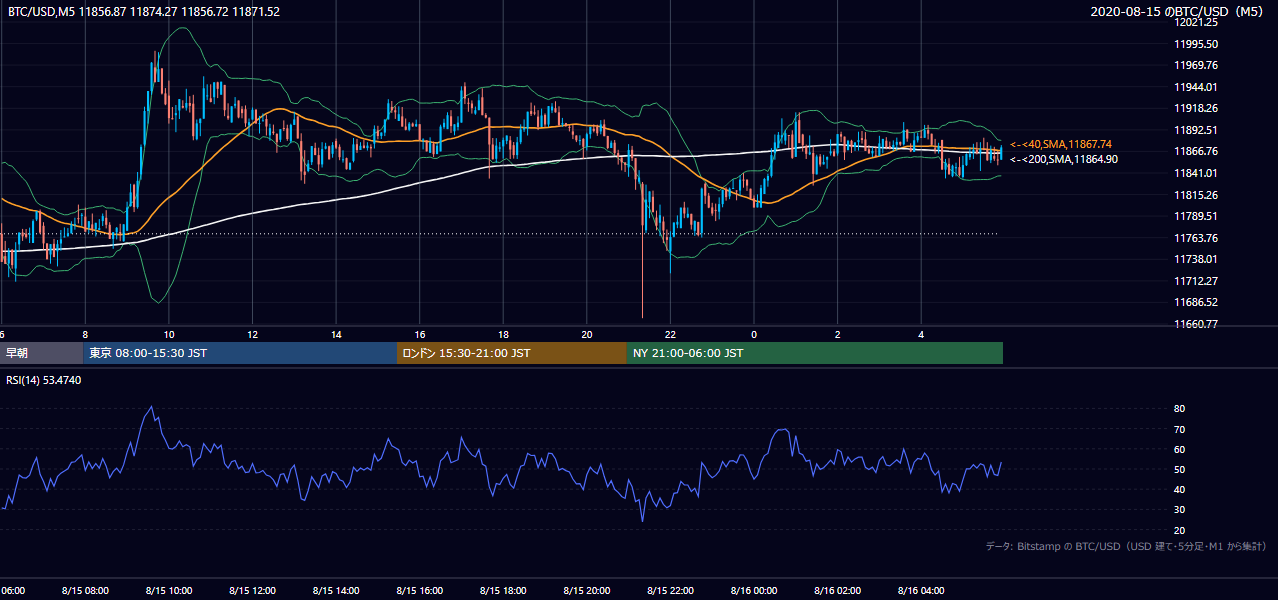This screenshot has width=1278, height=600.
Task: Click price axis label 11918.26
Action: [1197, 108]
